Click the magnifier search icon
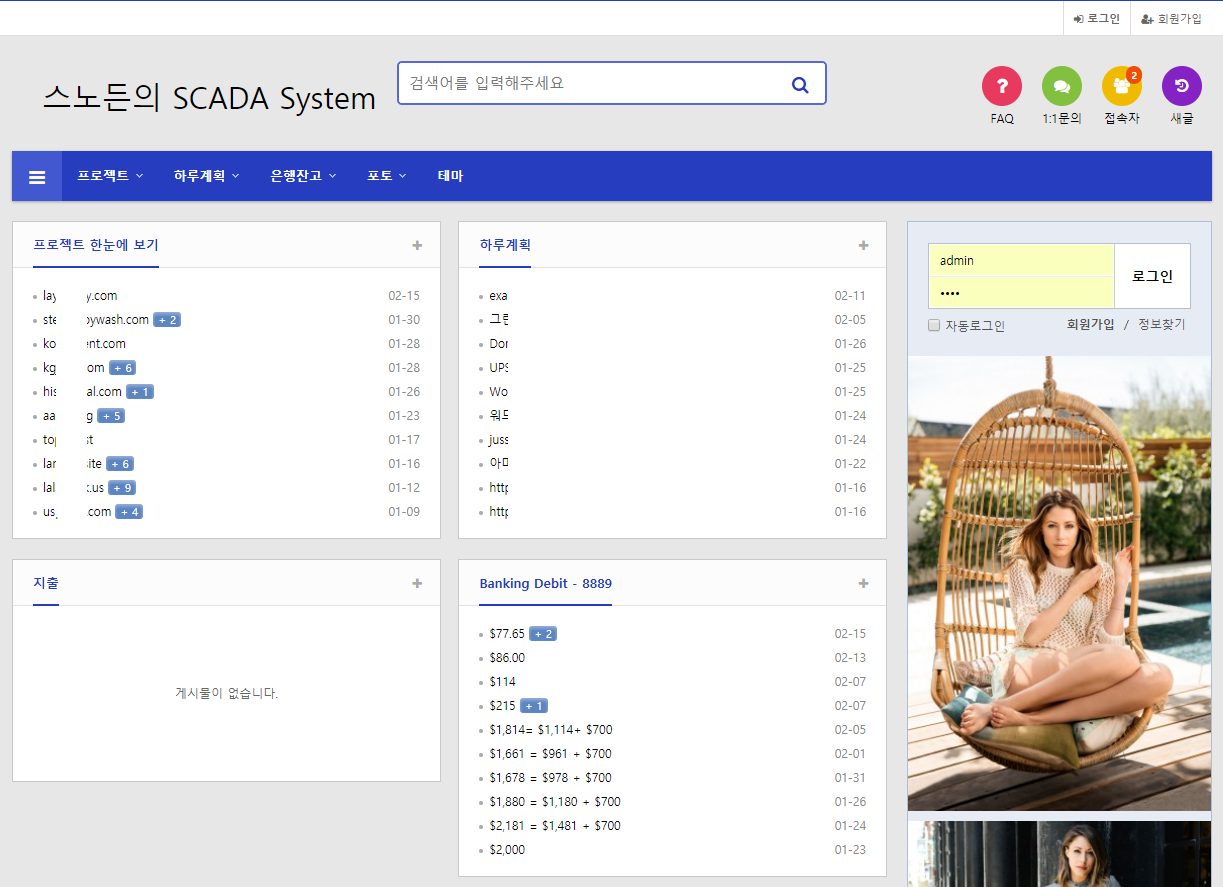 tap(800, 84)
